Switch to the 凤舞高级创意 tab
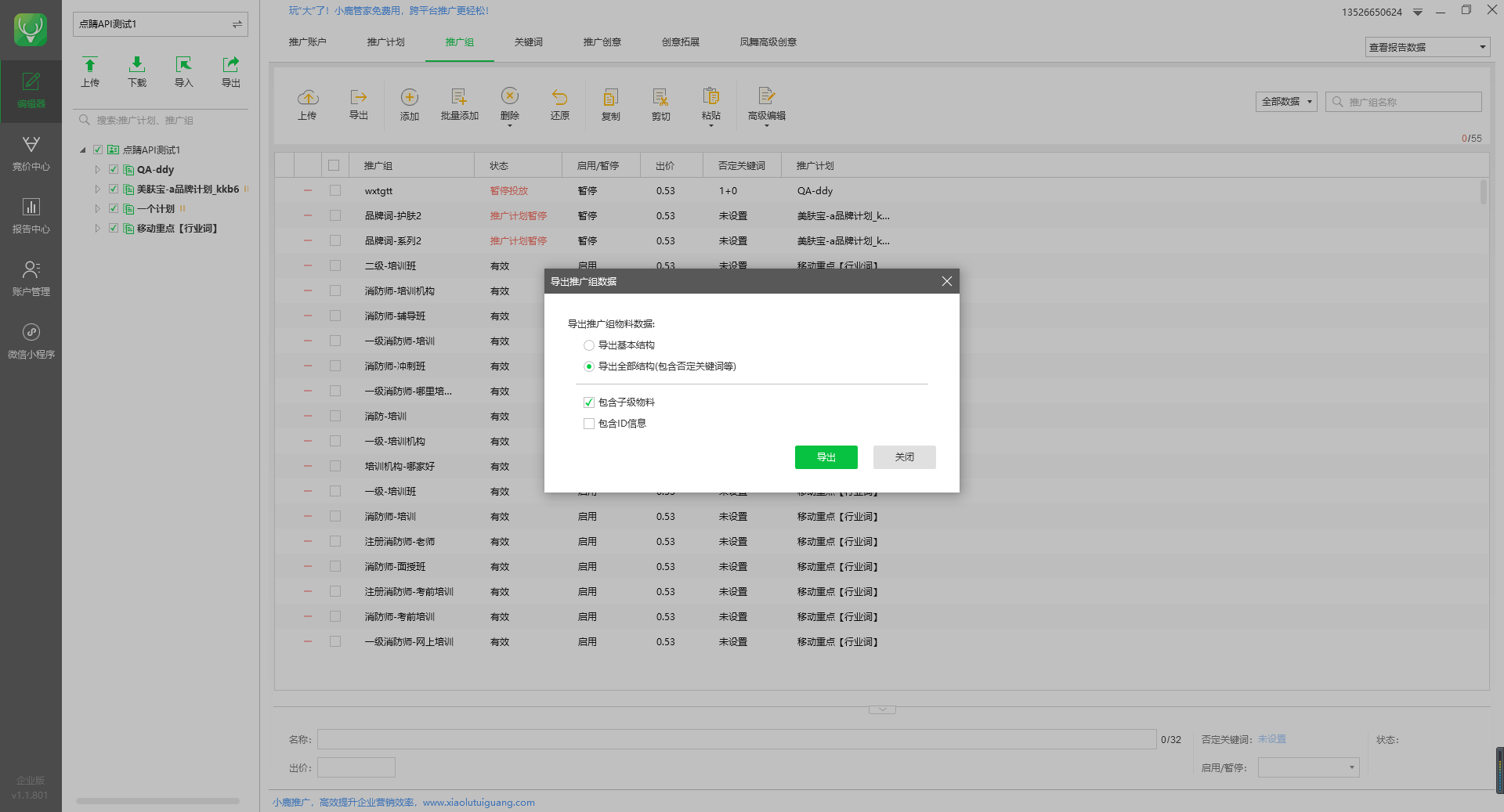The image size is (1504, 812). point(768,42)
